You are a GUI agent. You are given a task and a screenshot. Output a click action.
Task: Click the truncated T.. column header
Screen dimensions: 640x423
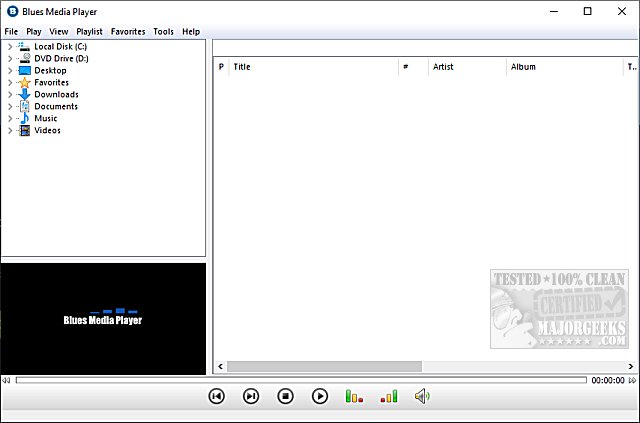click(631, 67)
